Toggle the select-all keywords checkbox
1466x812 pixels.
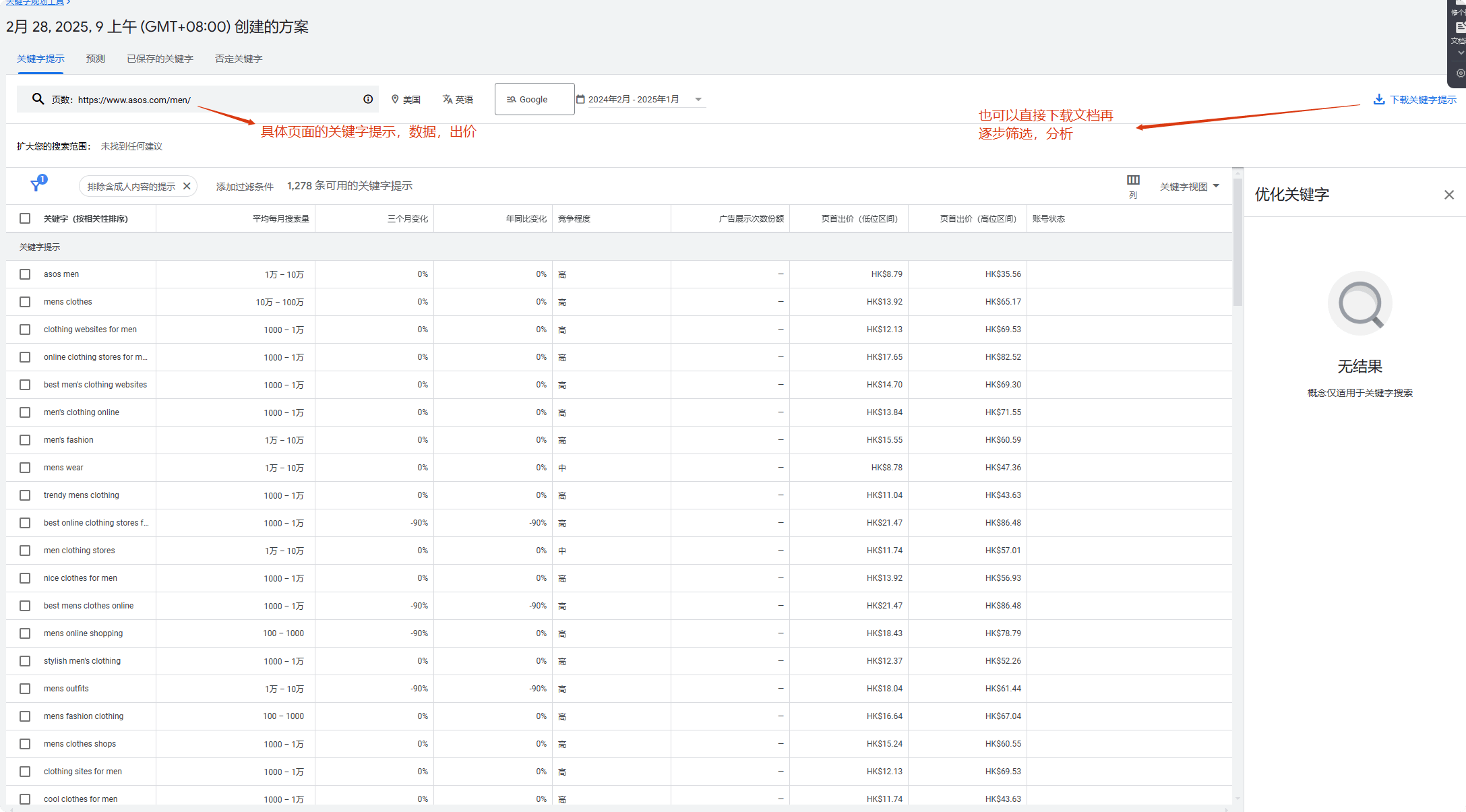(25, 218)
